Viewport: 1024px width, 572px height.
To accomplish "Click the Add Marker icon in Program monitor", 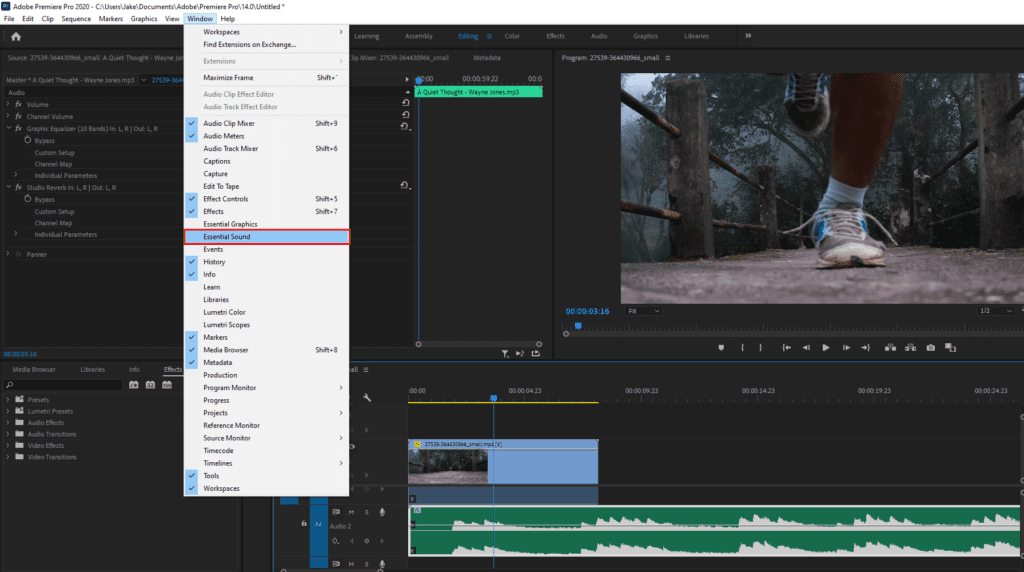I will 721,347.
